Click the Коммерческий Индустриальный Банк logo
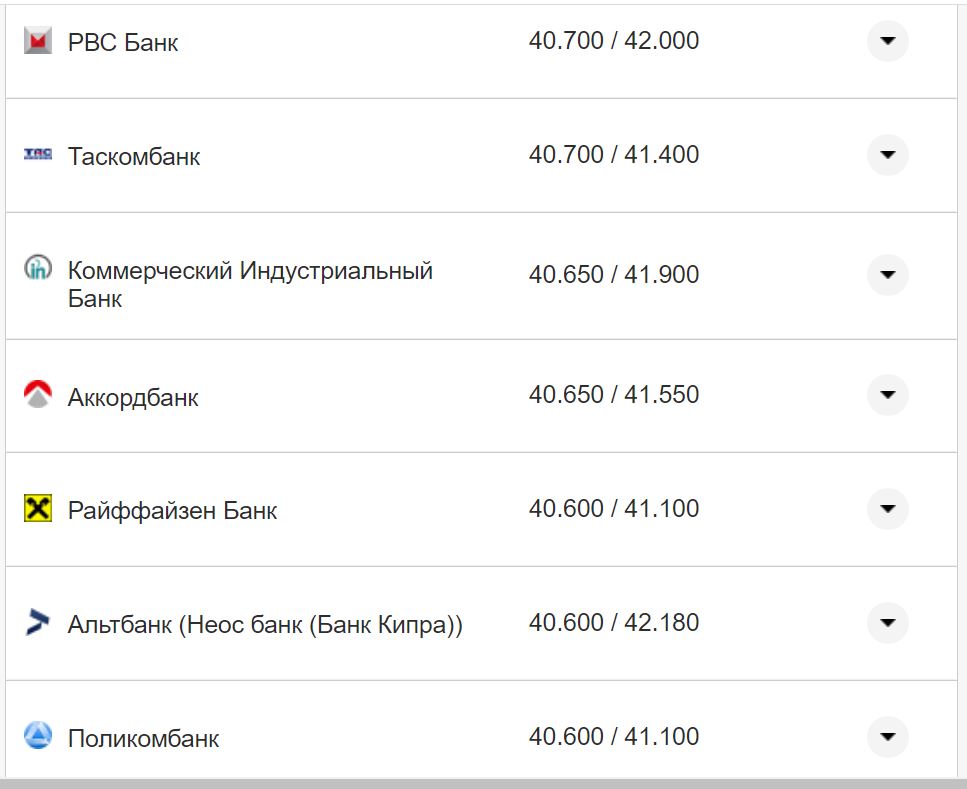 [x=37, y=268]
